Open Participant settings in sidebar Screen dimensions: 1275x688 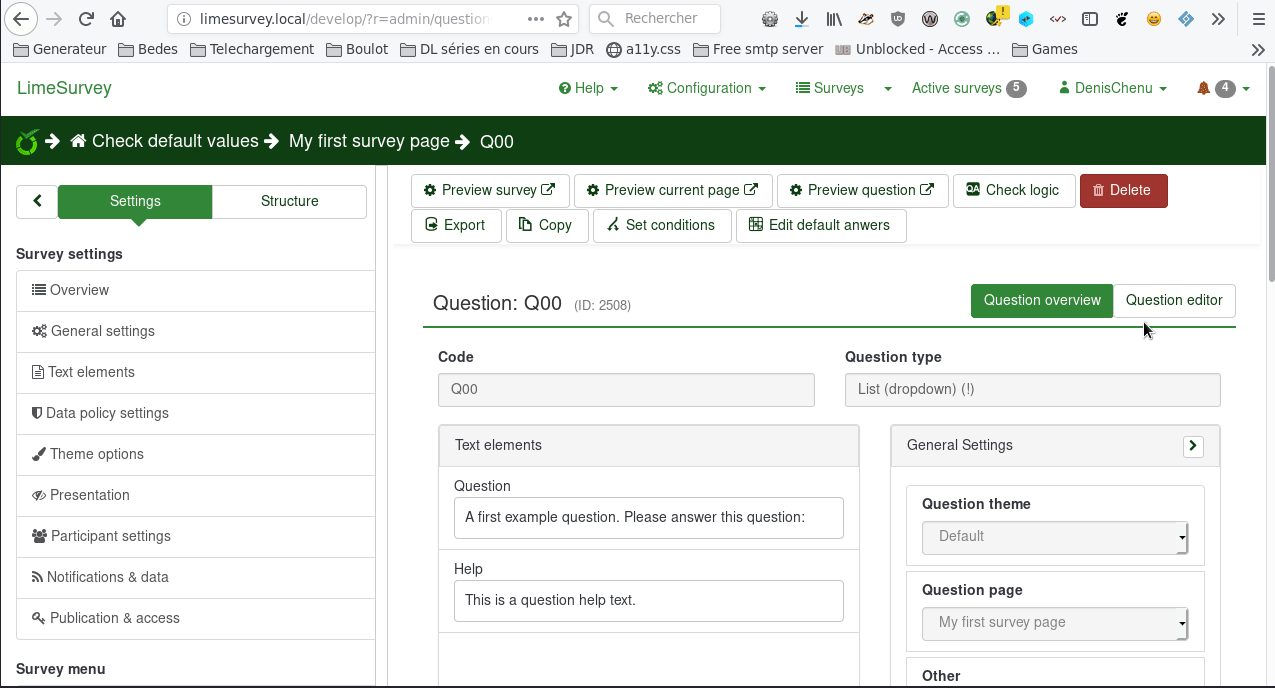(110, 536)
